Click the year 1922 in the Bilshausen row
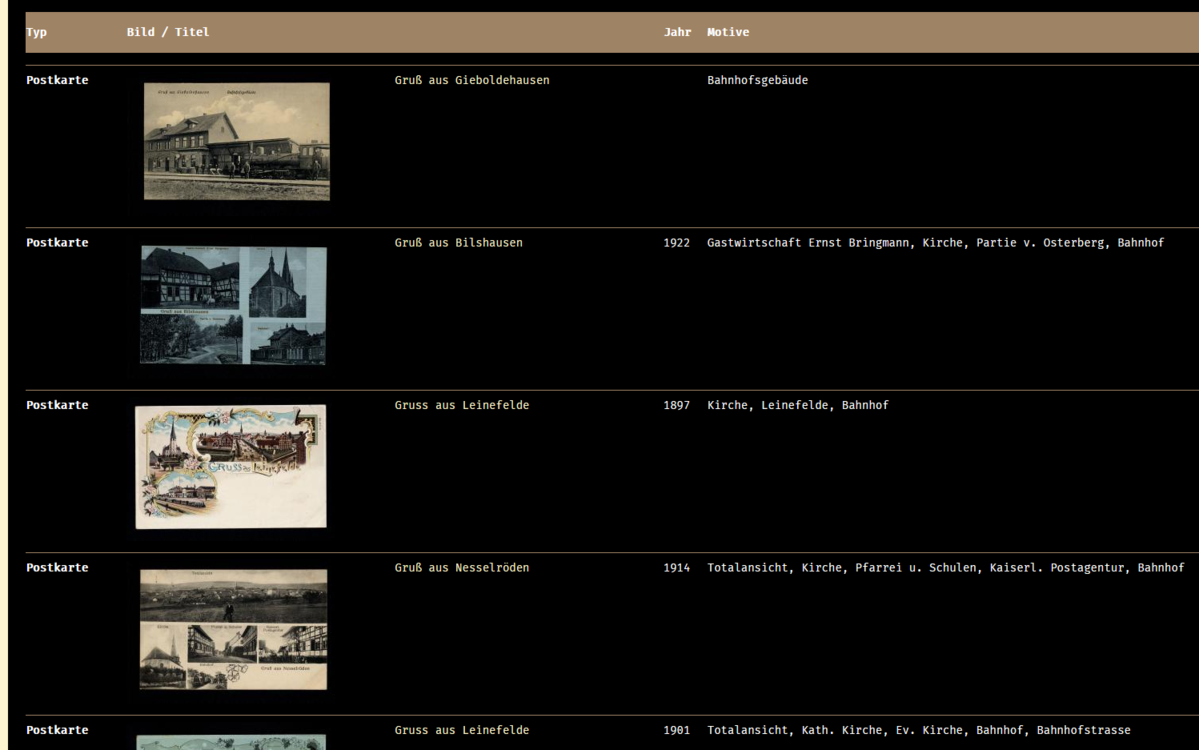The height and width of the screenshot is (750, 1199). coord(676,243)
